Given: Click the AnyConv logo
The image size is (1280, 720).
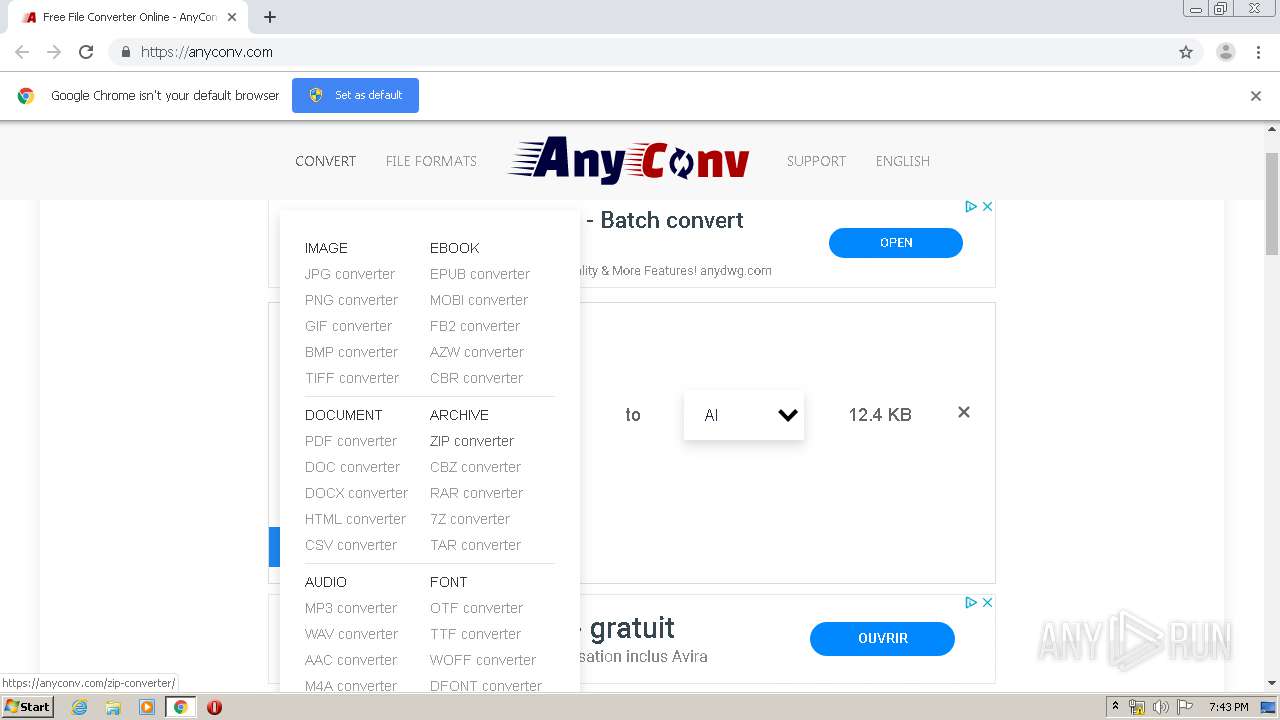Looking at the screenshot, I should pos(629,160).
